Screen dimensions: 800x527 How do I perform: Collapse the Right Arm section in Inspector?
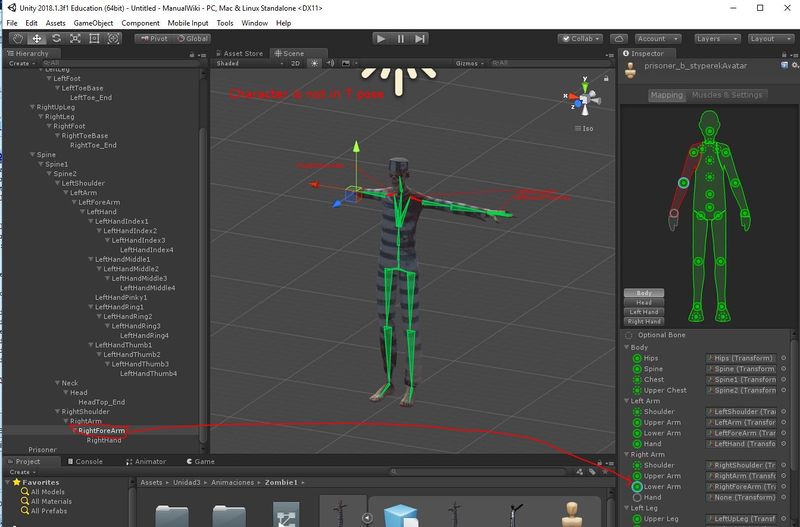(627, 455)
